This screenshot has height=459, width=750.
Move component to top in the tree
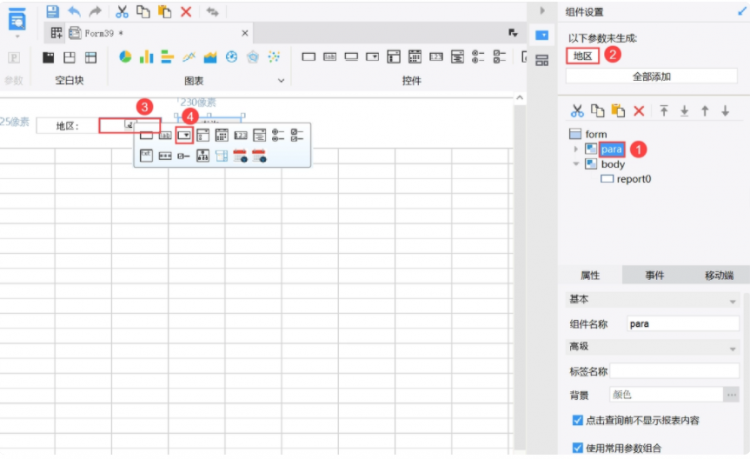click(663, 111)
